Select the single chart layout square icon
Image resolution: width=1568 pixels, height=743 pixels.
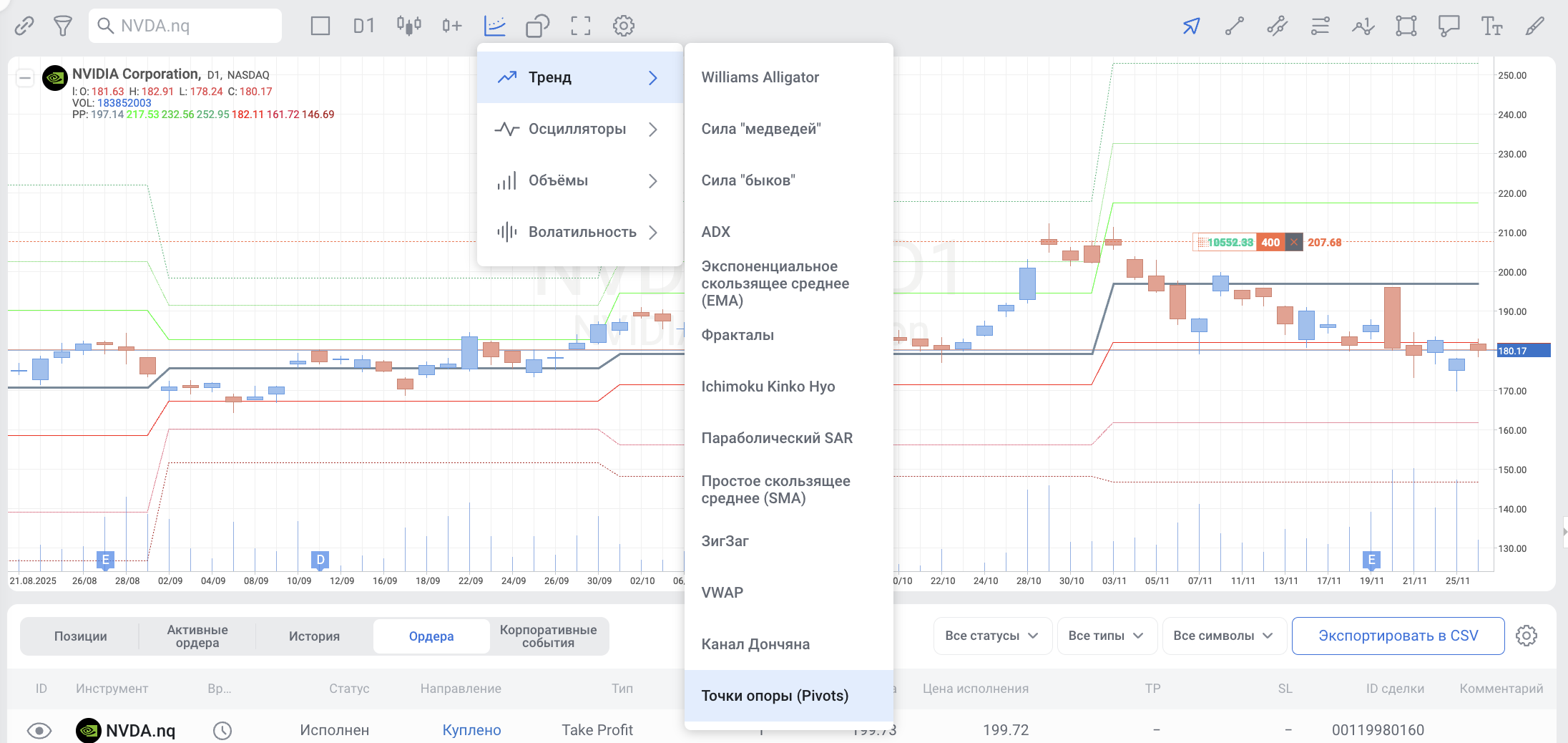(320, 26)
